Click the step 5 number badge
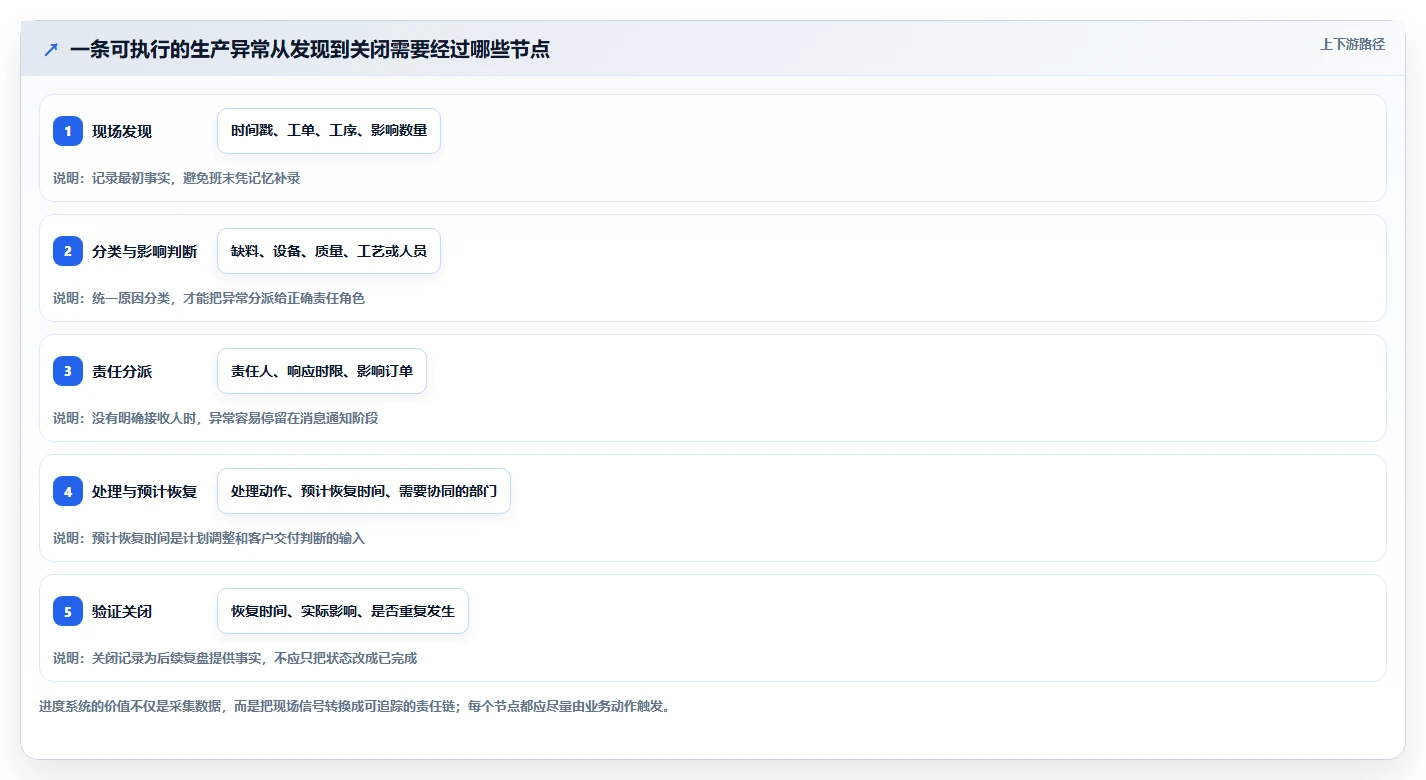The height and width of the screenshot is (780, 1426). pos(68,611)
